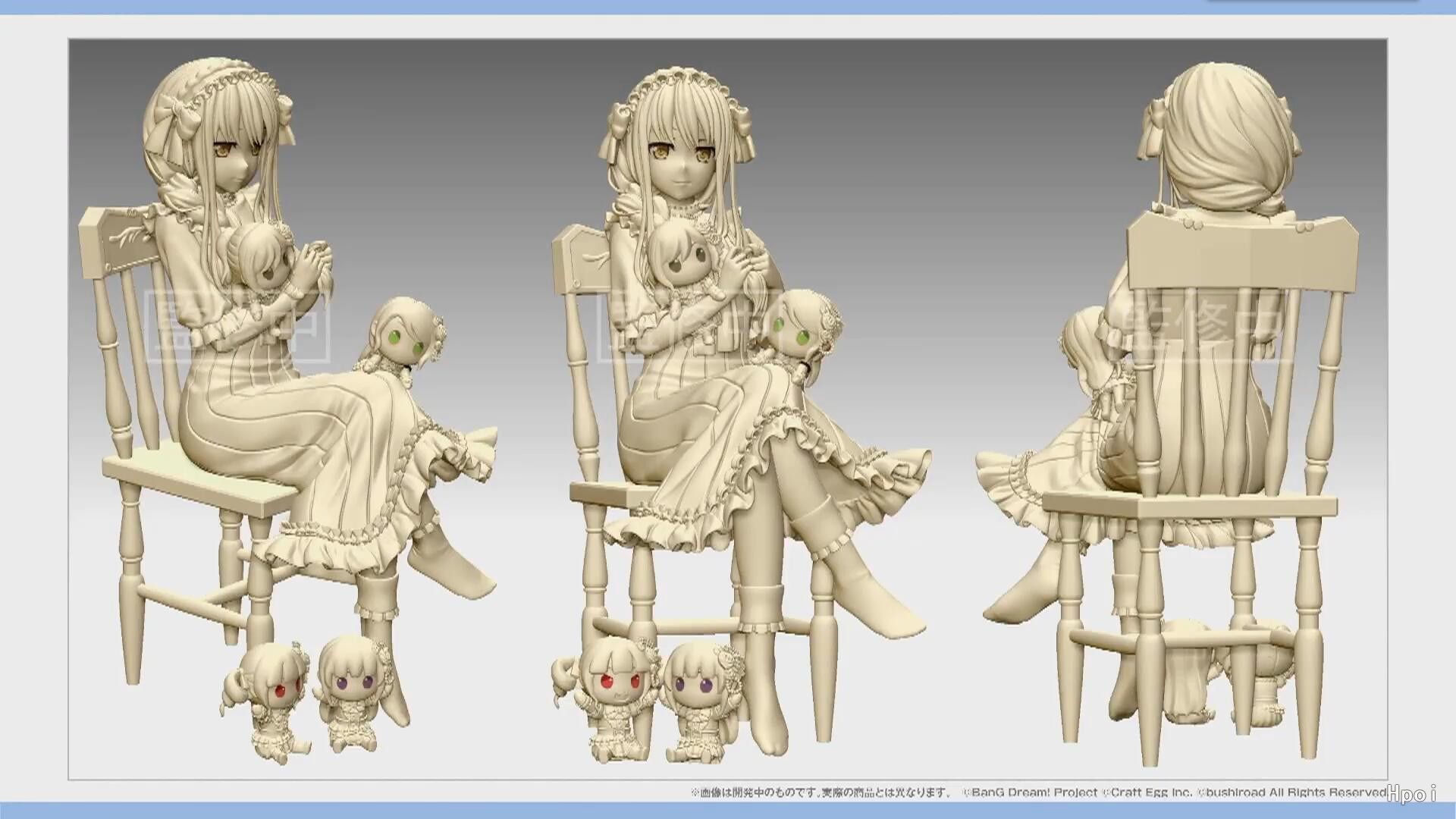This screenshot has width=1456, height=819.
Task: Click the Craft Egg Inc. copyright text
Action: pos(1147,792)
